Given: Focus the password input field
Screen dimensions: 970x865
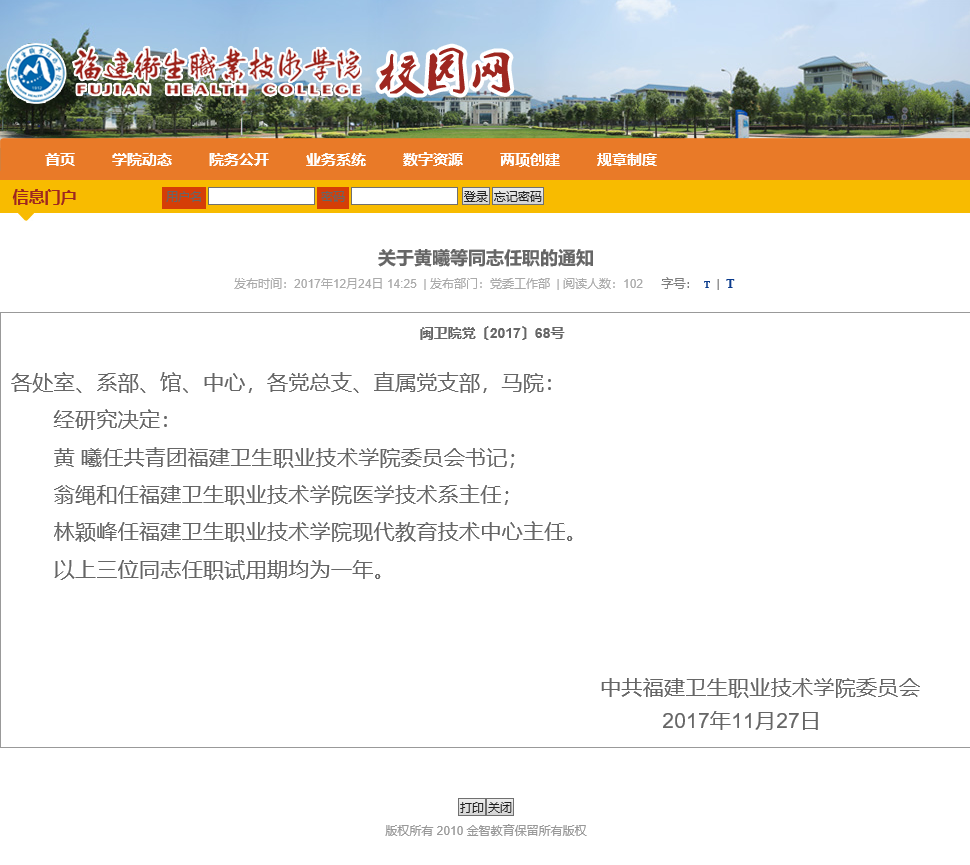Looking at the screenshot, I should coord(404,197).
